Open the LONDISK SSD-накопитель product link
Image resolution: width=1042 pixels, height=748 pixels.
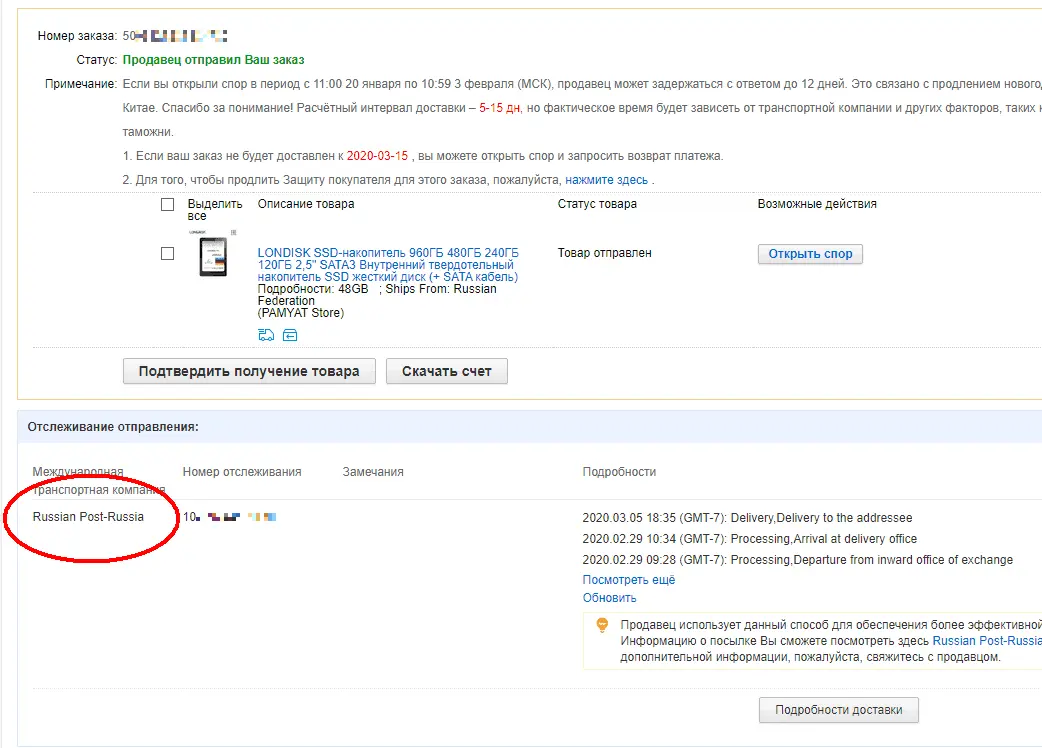pyautogui.click(x=388, y=264)
